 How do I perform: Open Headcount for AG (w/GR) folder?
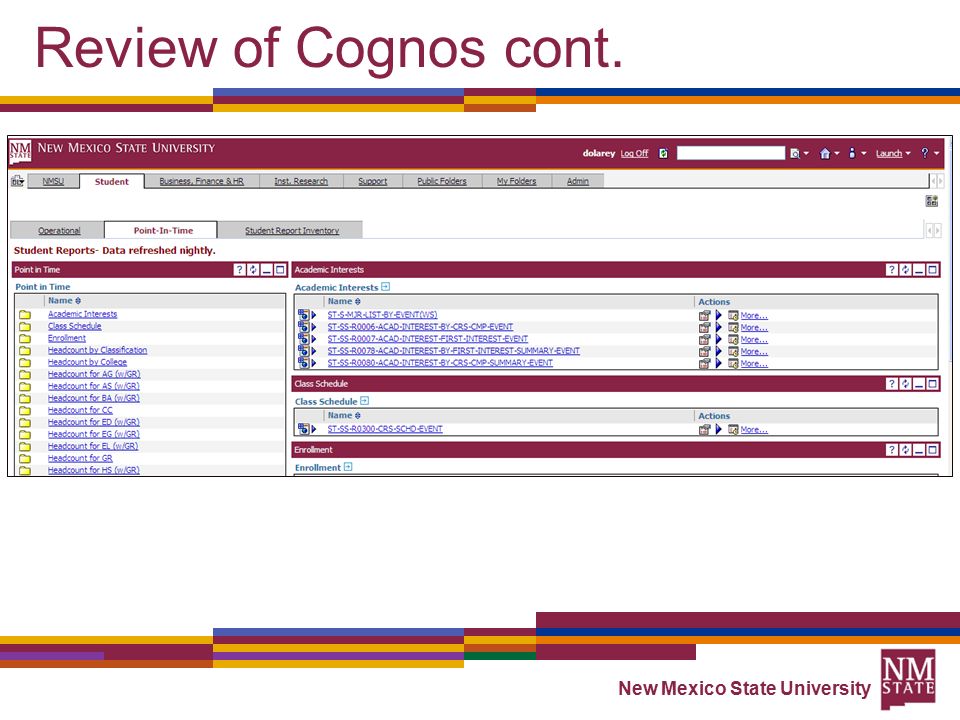[94, 374]
